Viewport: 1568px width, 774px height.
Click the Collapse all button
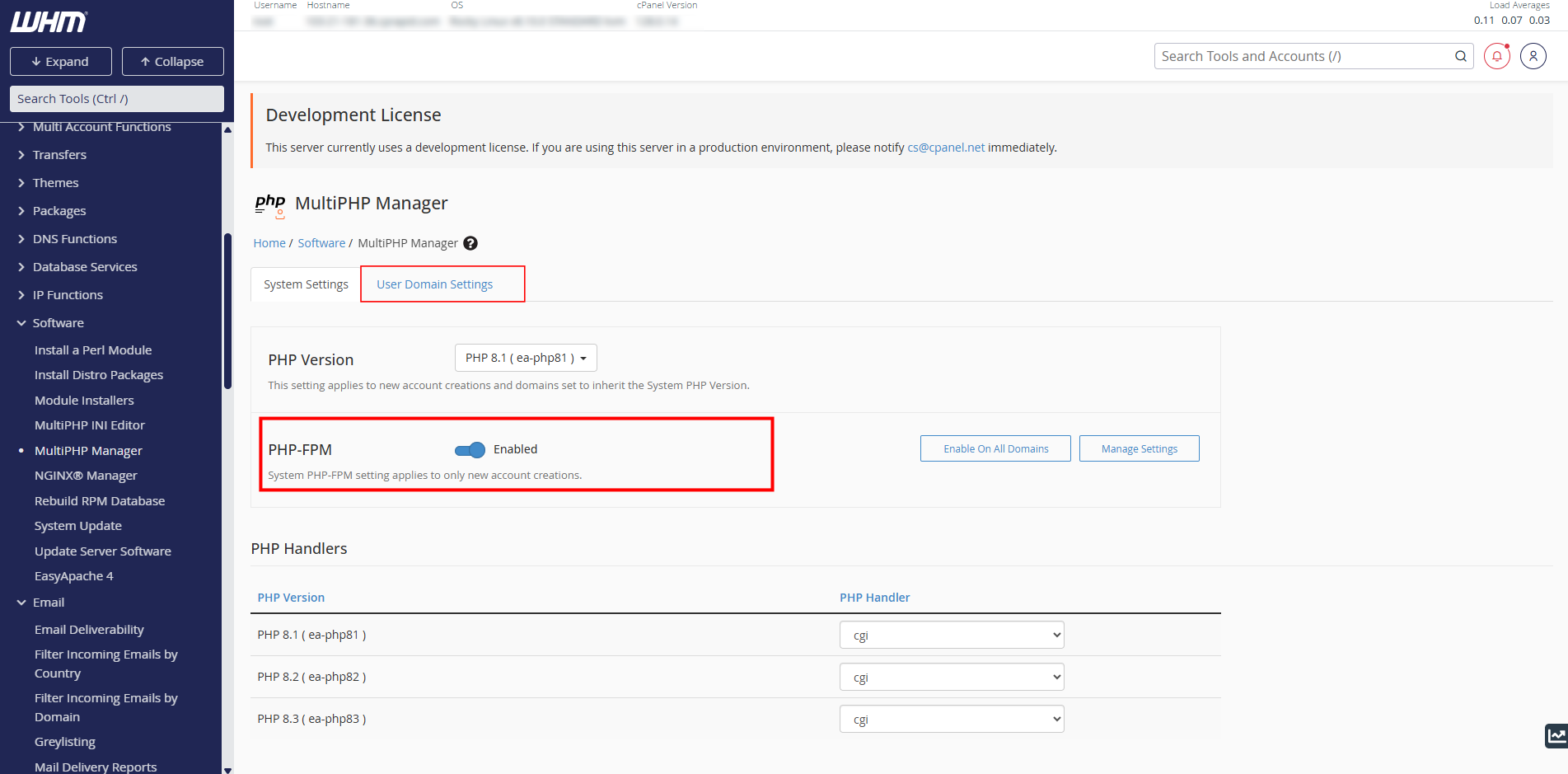tap(173, 62)
